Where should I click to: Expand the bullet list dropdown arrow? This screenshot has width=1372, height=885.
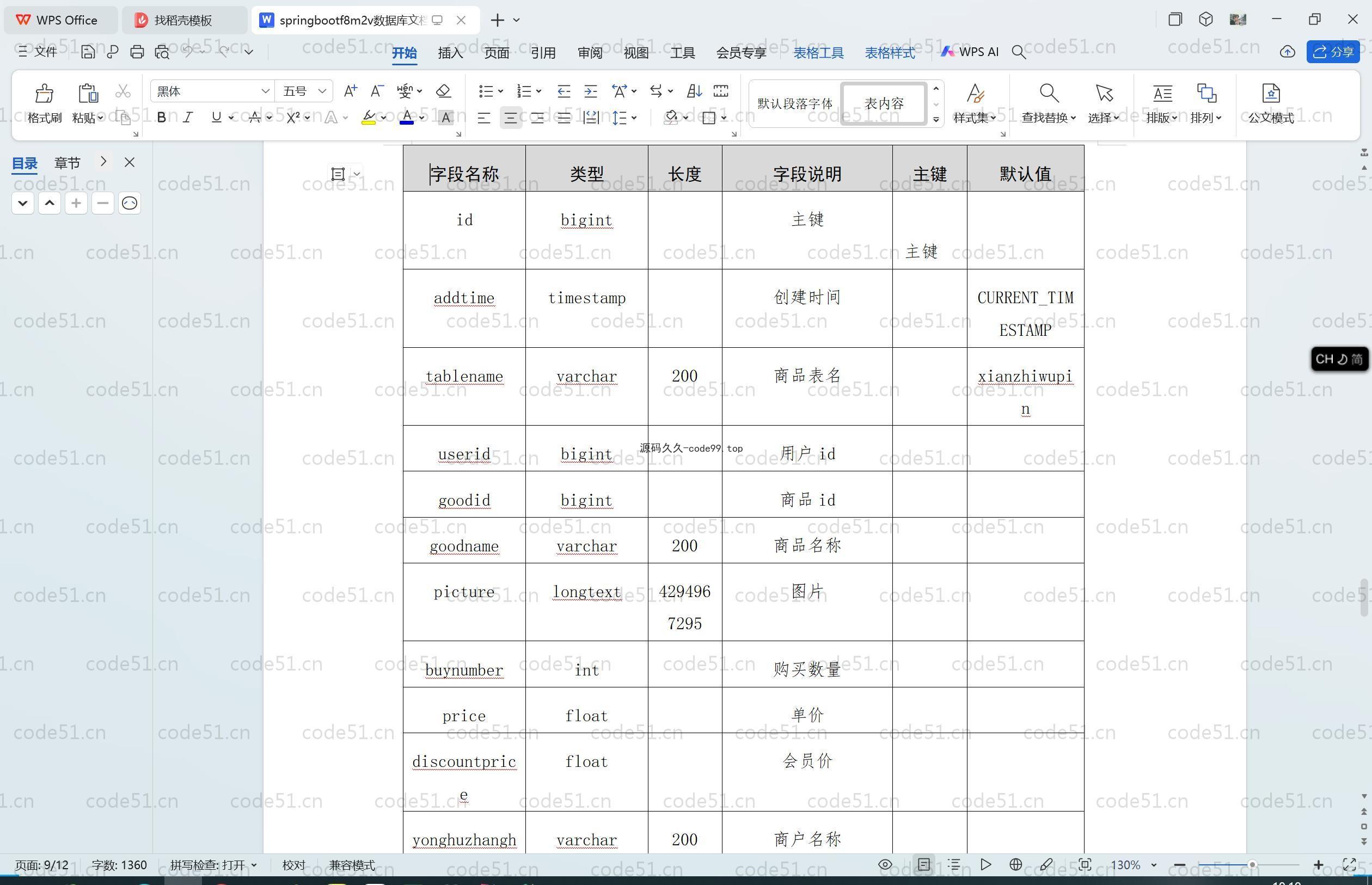click(501, 91)
